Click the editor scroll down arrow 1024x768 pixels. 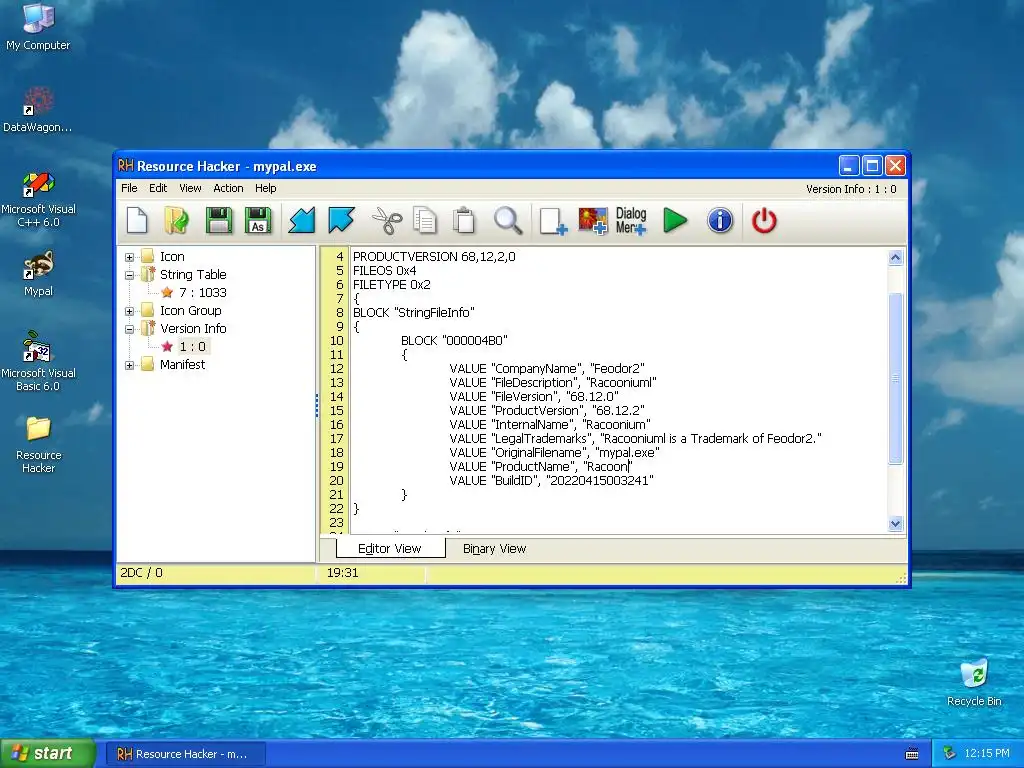pyautogui.click(x=895, y=523)
